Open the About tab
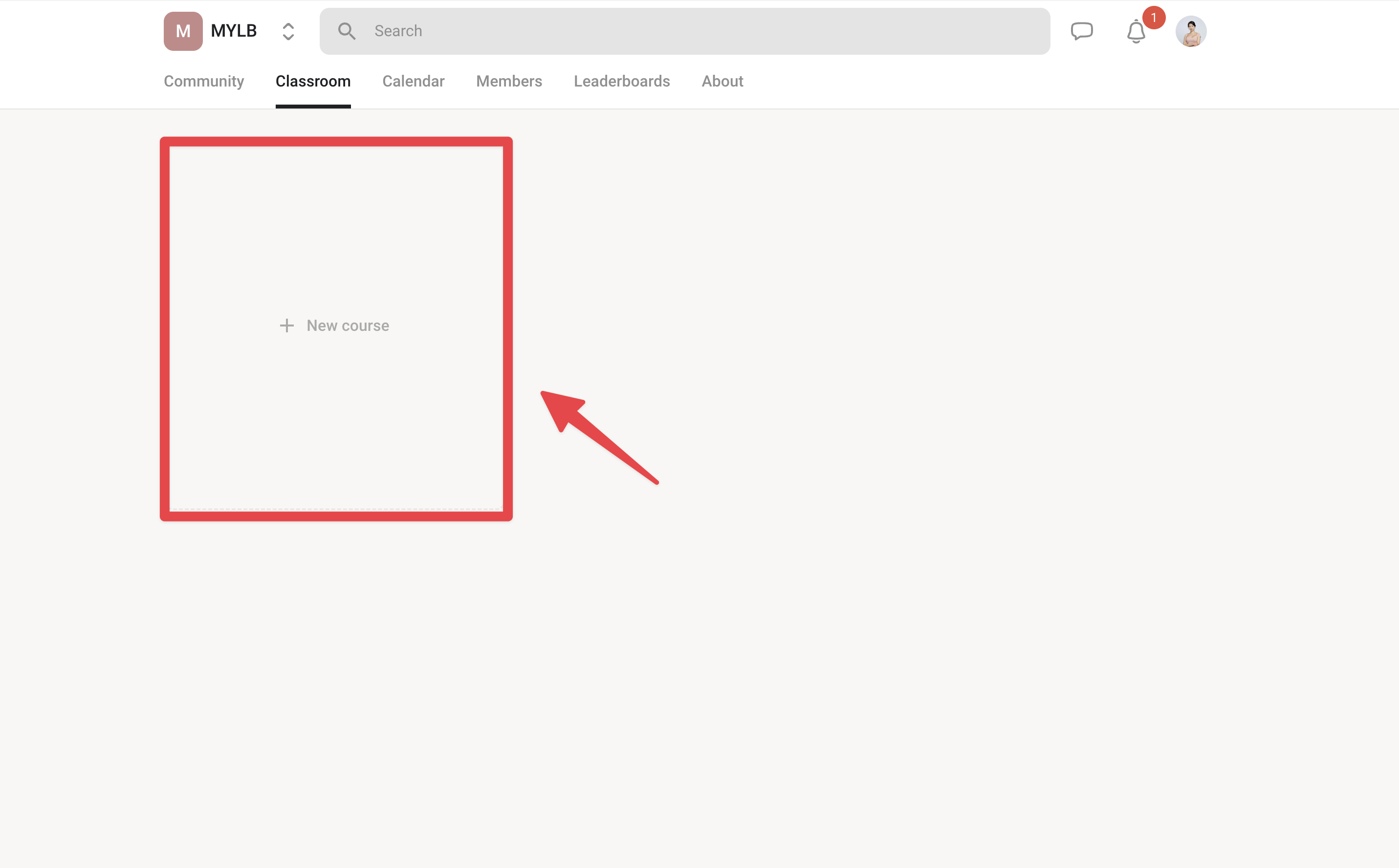The image size is (1399, 868). pos(722,81)
